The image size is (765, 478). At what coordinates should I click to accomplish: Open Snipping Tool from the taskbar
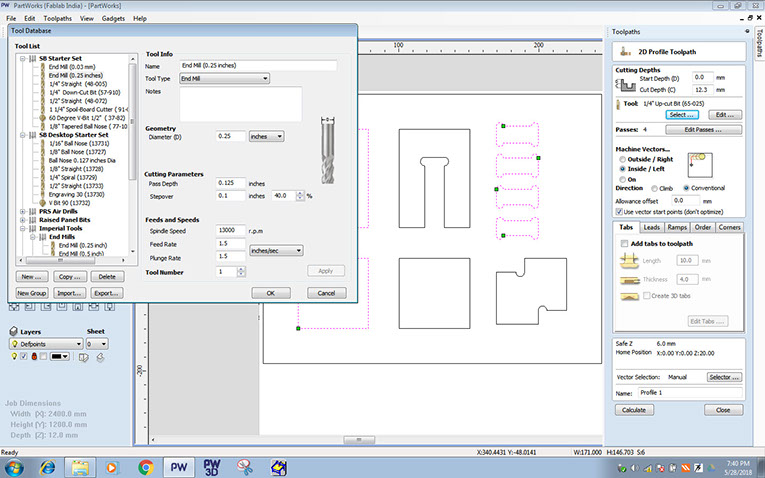245,467
